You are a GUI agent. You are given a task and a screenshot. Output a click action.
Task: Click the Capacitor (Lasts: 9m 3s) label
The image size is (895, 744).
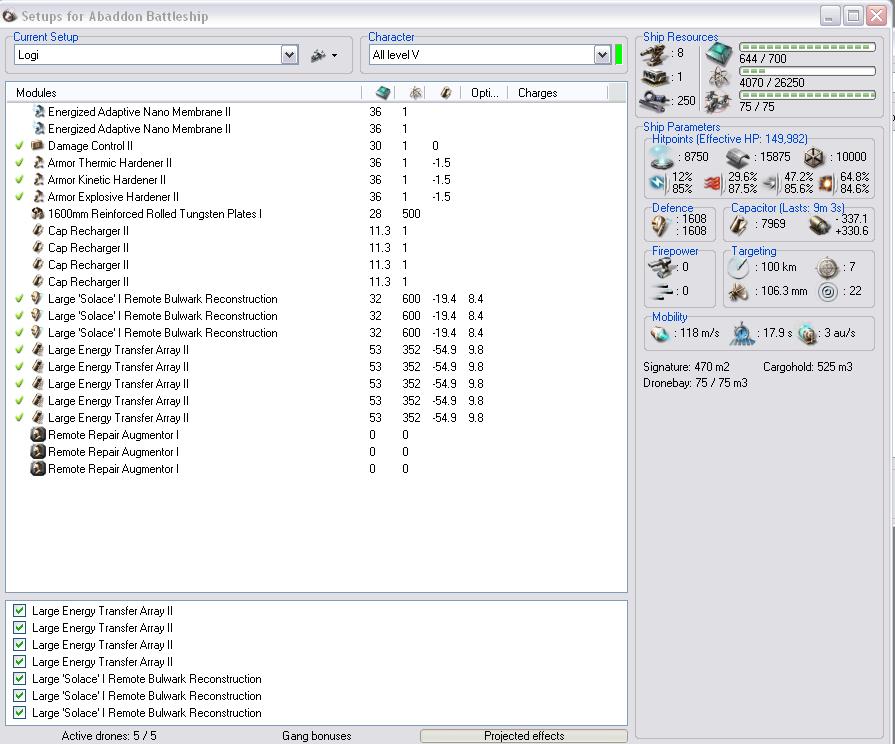788,208
